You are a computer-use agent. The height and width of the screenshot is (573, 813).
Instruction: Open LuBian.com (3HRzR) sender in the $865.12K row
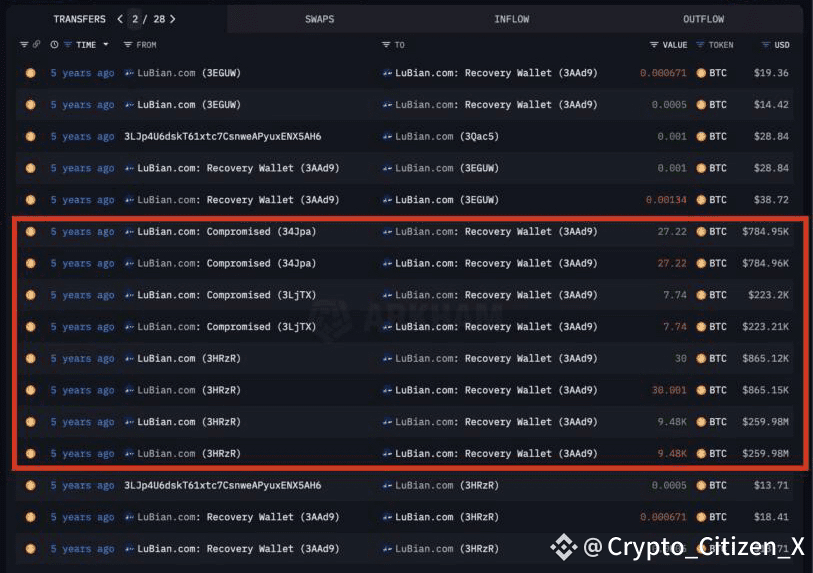point(189,358)
